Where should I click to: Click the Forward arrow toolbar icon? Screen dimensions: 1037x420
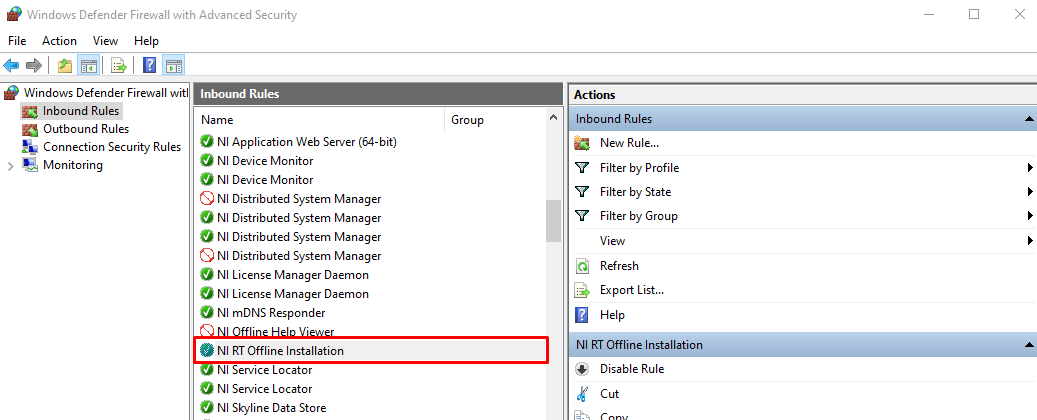click(34, 65)
